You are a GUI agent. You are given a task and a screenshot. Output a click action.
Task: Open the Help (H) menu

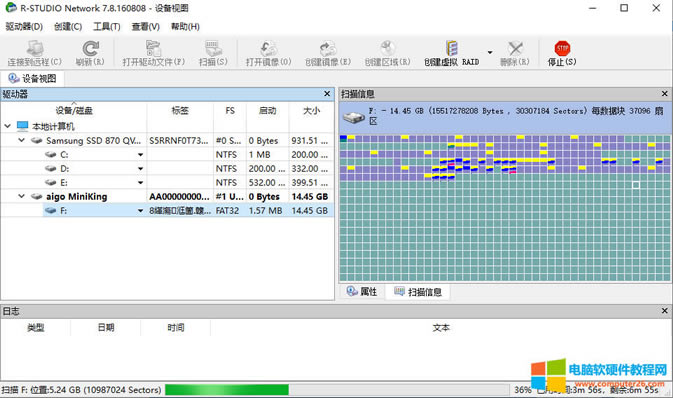[185, 27]
